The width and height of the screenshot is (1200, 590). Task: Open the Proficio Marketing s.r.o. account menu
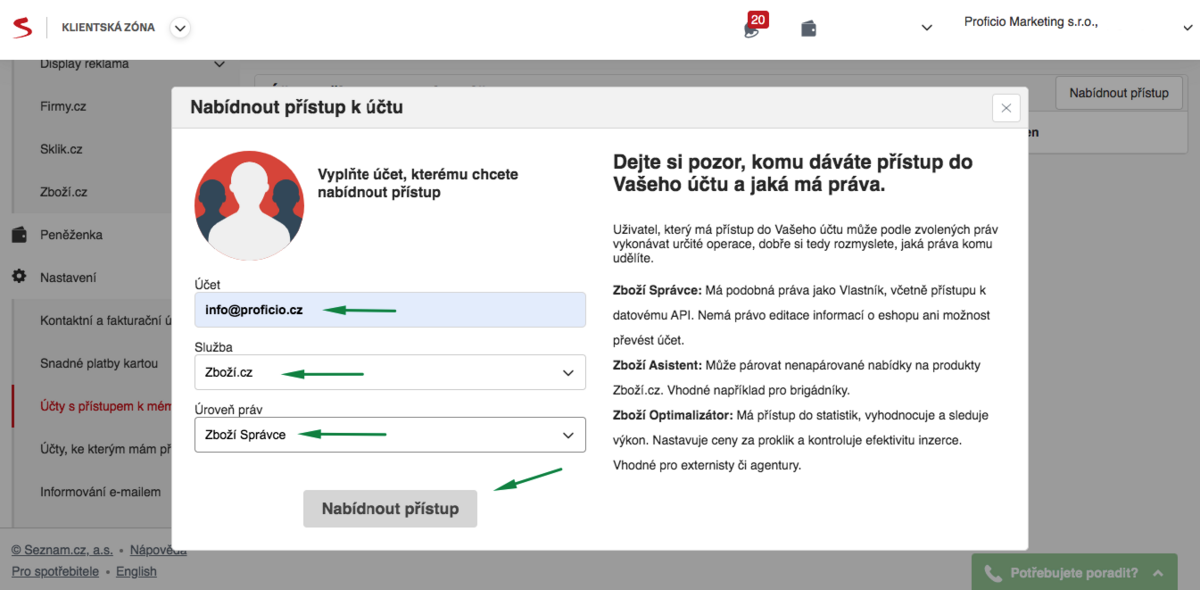[x=1031, y=21]
